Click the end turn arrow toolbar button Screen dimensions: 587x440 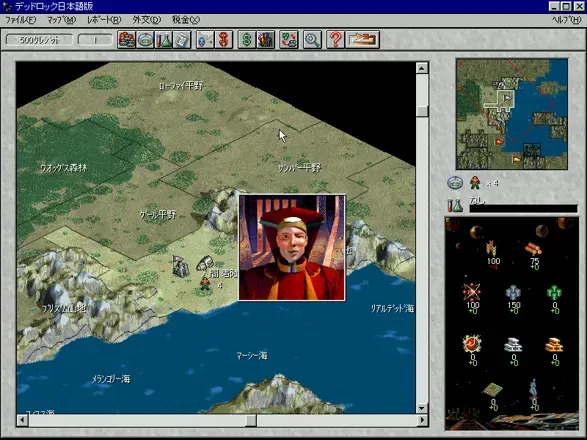click(x=362, y=40)
